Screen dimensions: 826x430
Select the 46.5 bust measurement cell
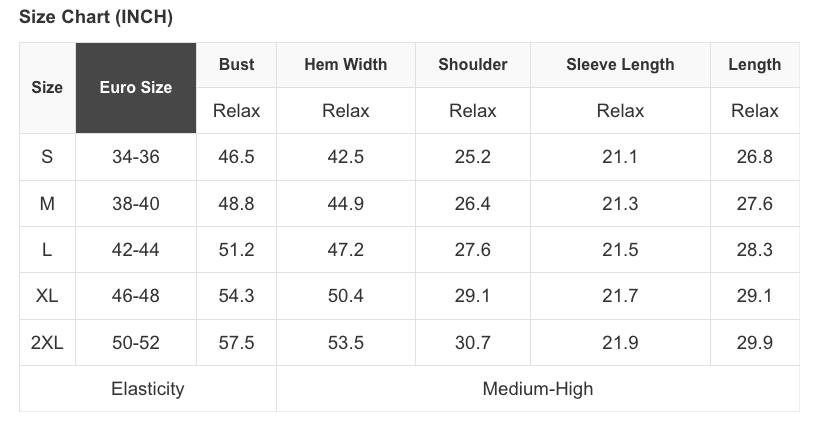[236, 157]
